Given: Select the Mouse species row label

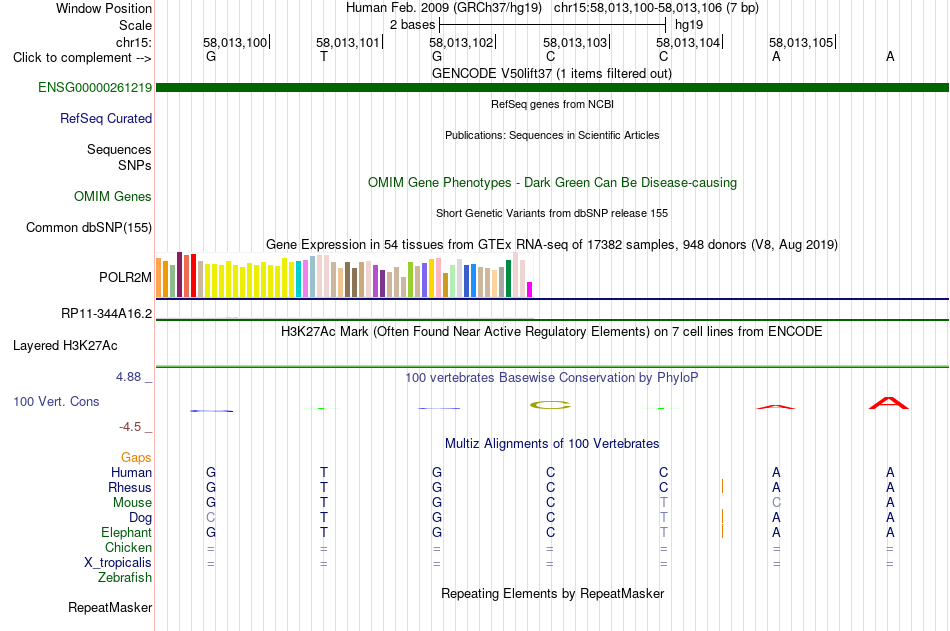Looking at the screenshot, I should point(133,502).
